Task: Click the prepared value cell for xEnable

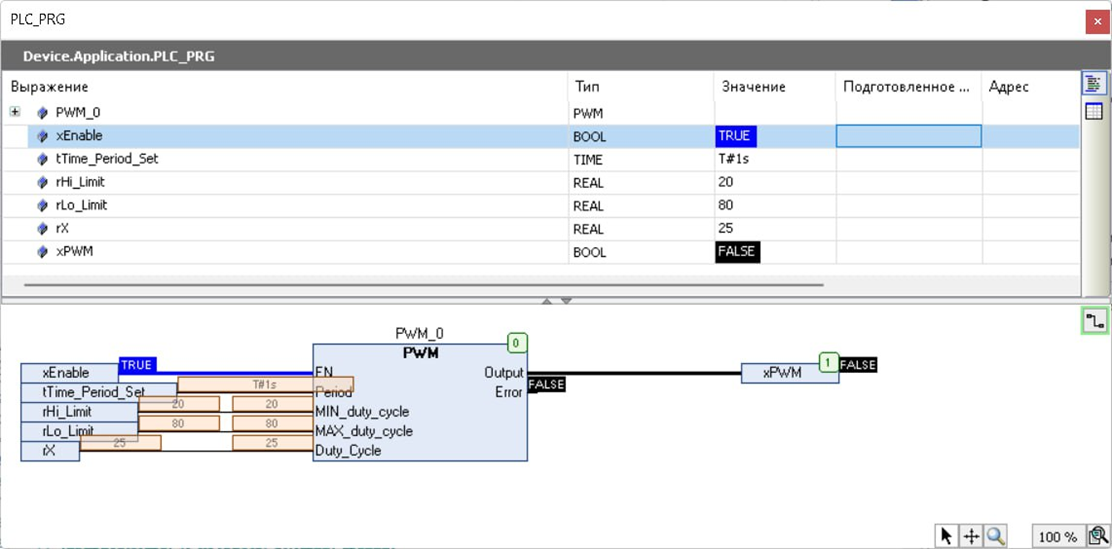Action: (908, 136)
